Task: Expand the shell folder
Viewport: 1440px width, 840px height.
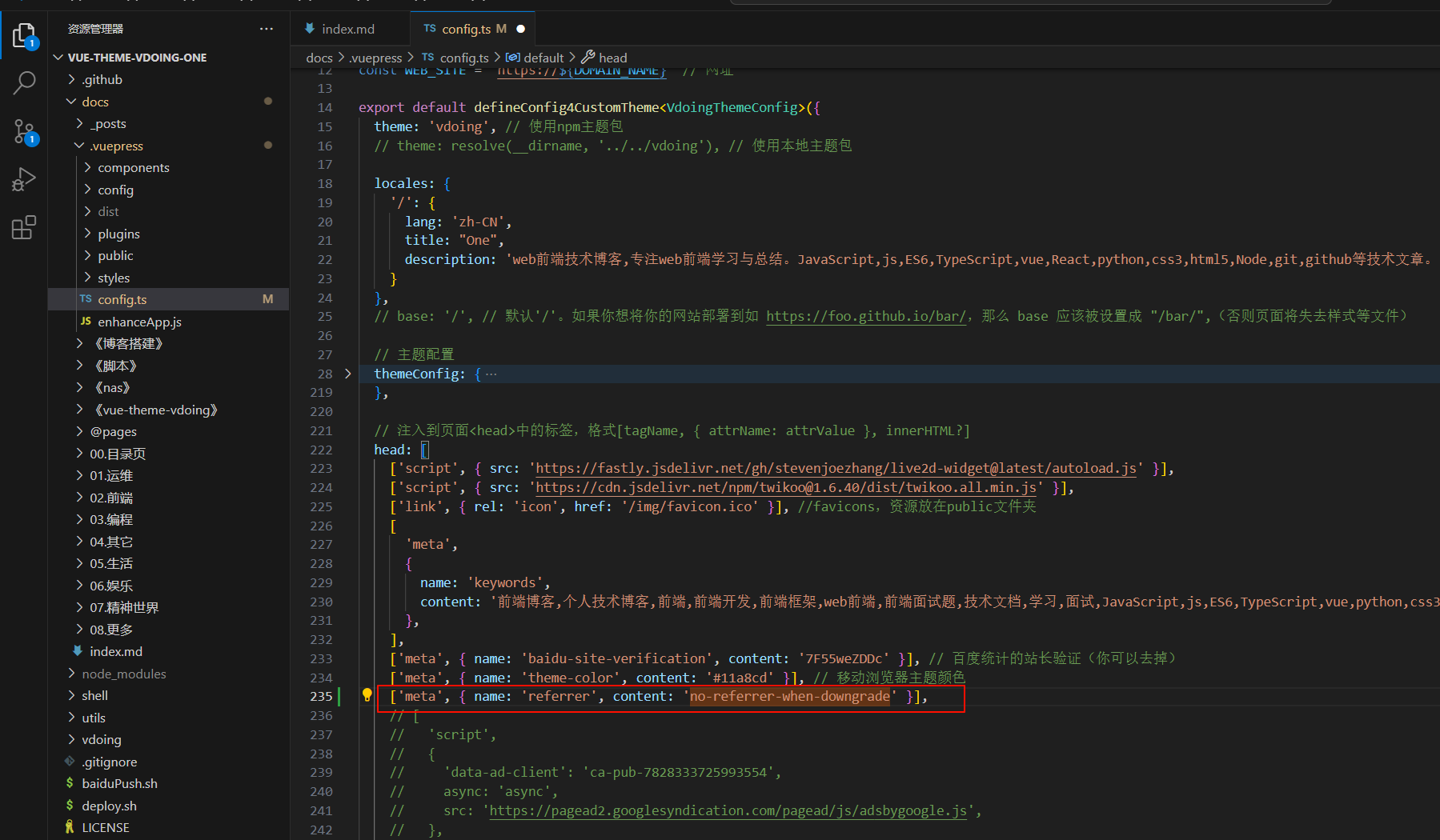Action: click(x=71, y=695)
